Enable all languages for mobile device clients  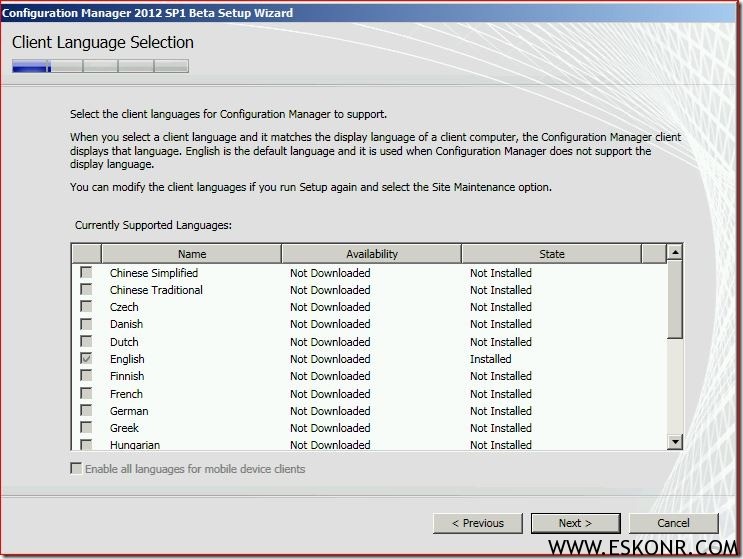(x=77, y=469)
